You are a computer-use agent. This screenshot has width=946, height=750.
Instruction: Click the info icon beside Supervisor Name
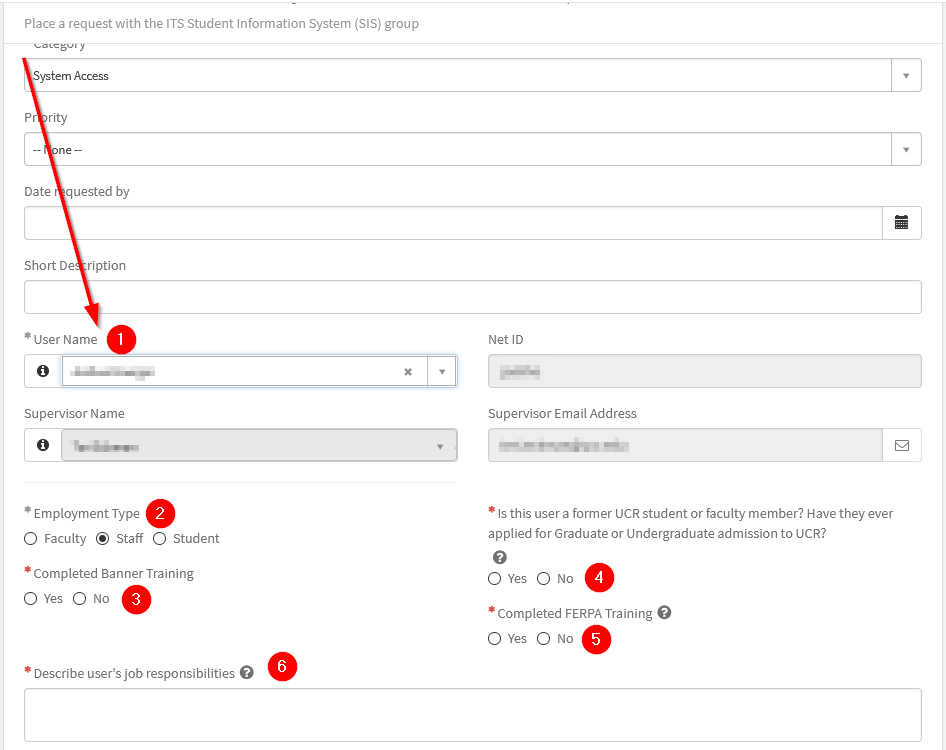43,445
